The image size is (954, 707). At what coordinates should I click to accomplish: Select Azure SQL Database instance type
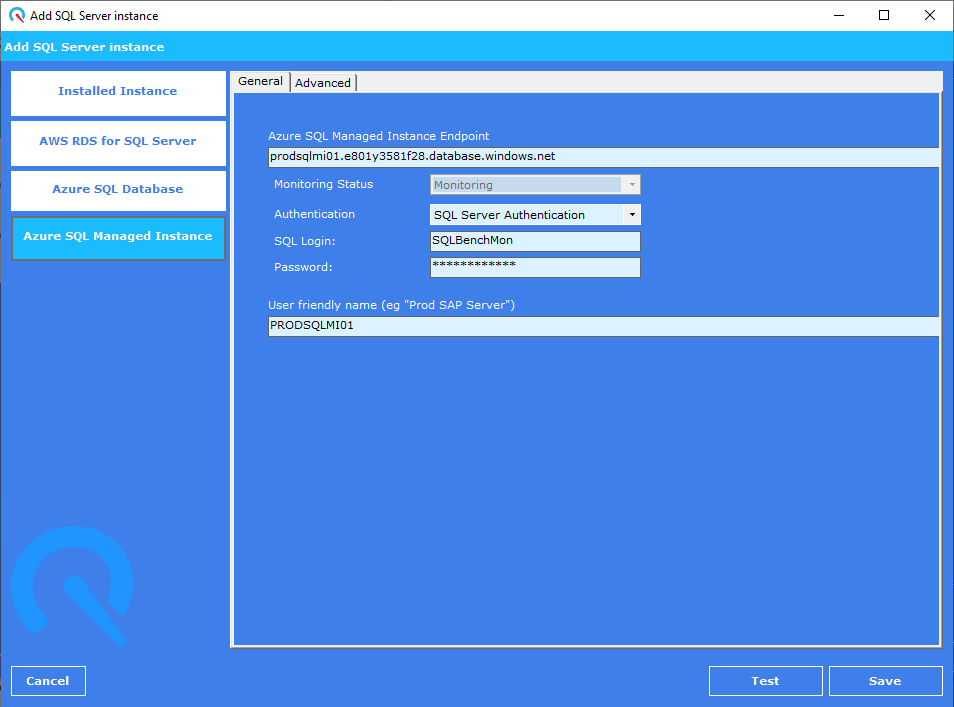click(x=118, y=190)
